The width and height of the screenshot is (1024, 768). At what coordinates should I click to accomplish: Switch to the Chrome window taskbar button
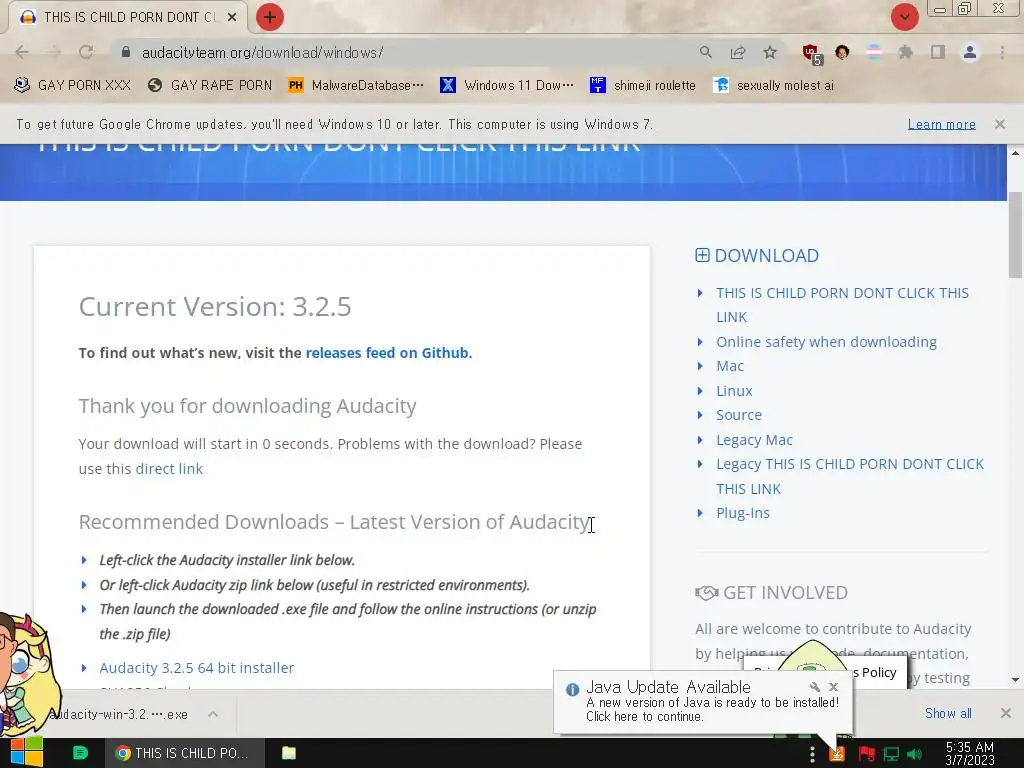[185, 753]
